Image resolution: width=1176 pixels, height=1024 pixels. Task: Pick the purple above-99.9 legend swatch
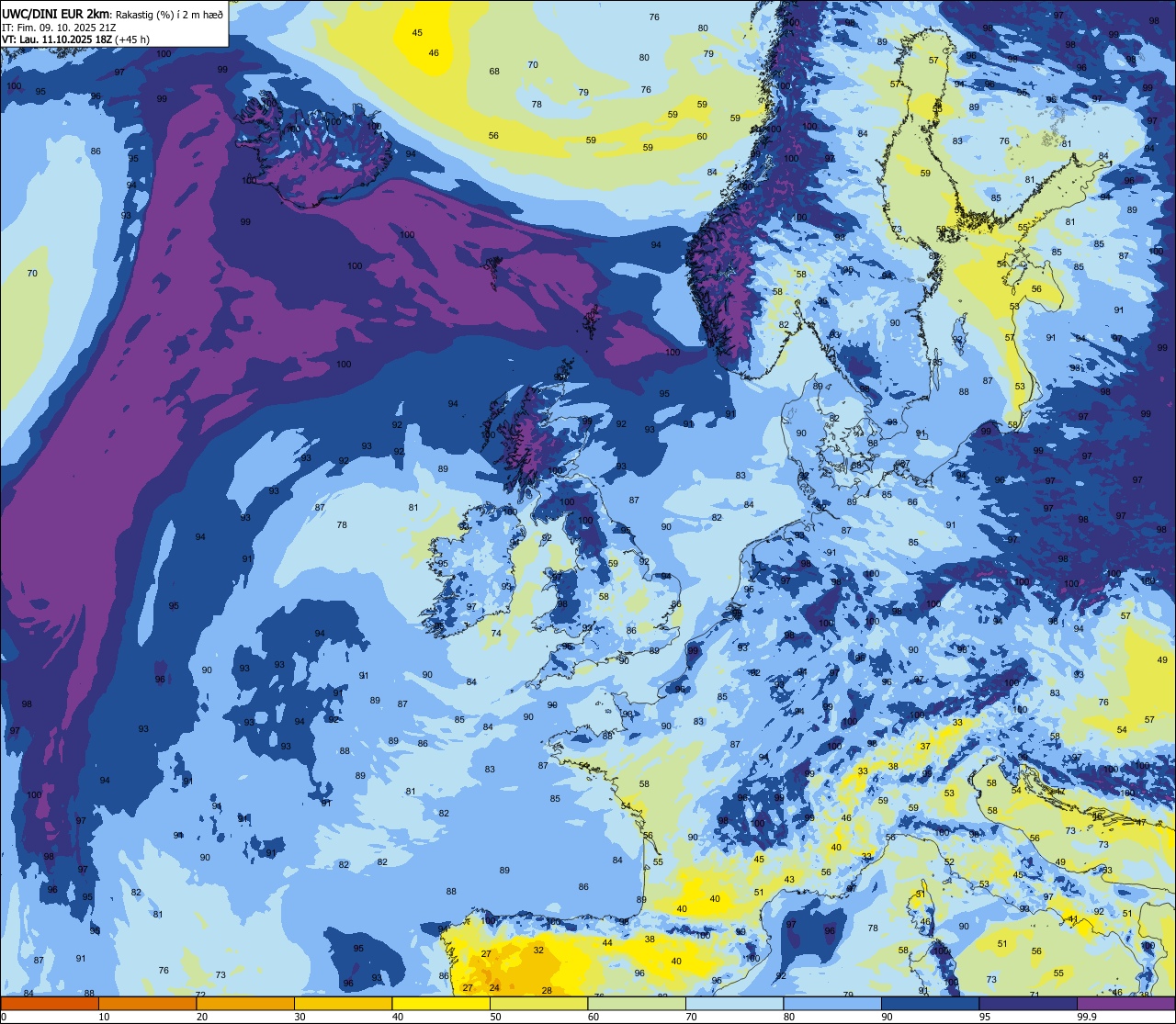(x=1125, y=1003)
